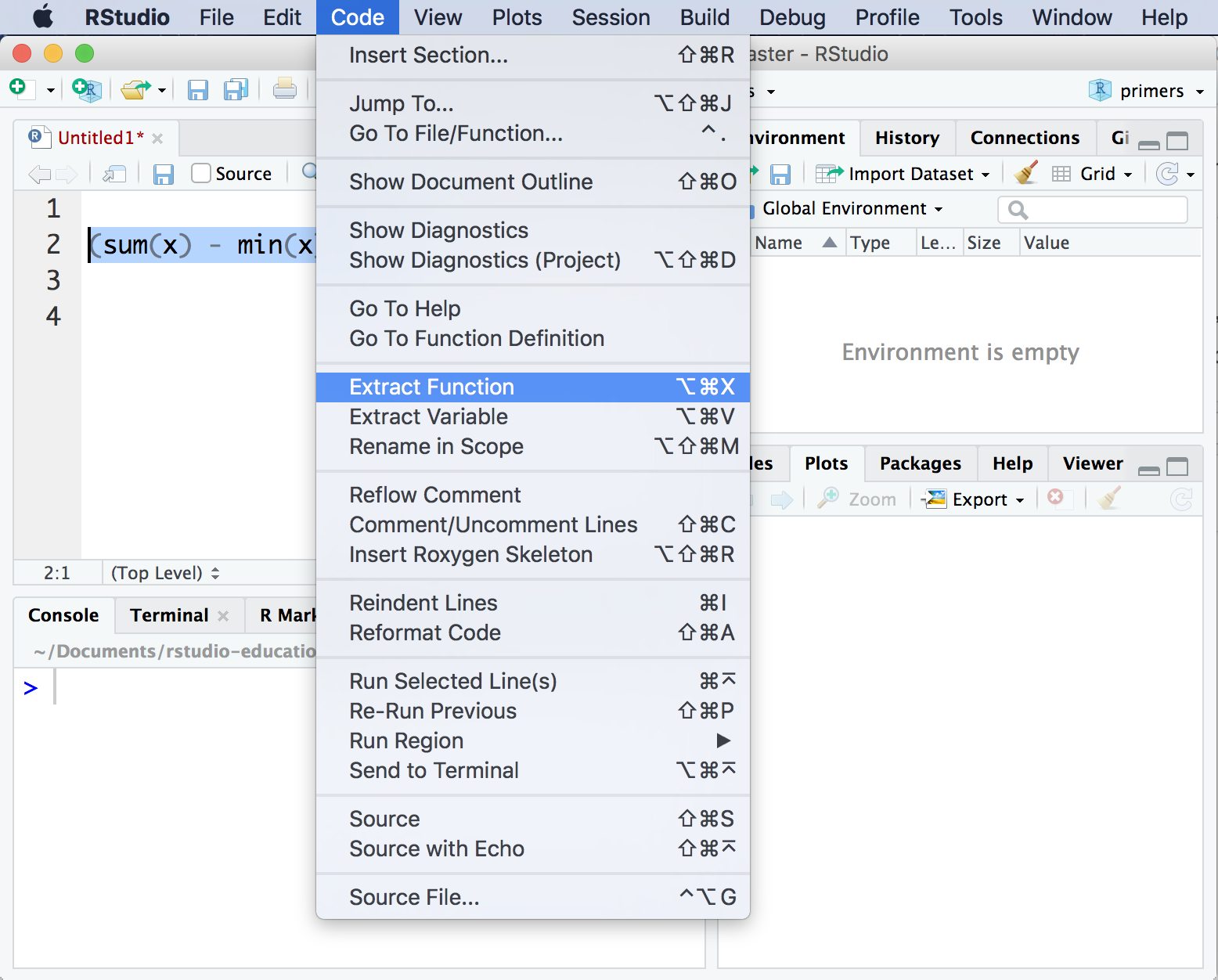Open the primers project dropdown
The height and width of the screenshot is (980, 1218).
1151,91
